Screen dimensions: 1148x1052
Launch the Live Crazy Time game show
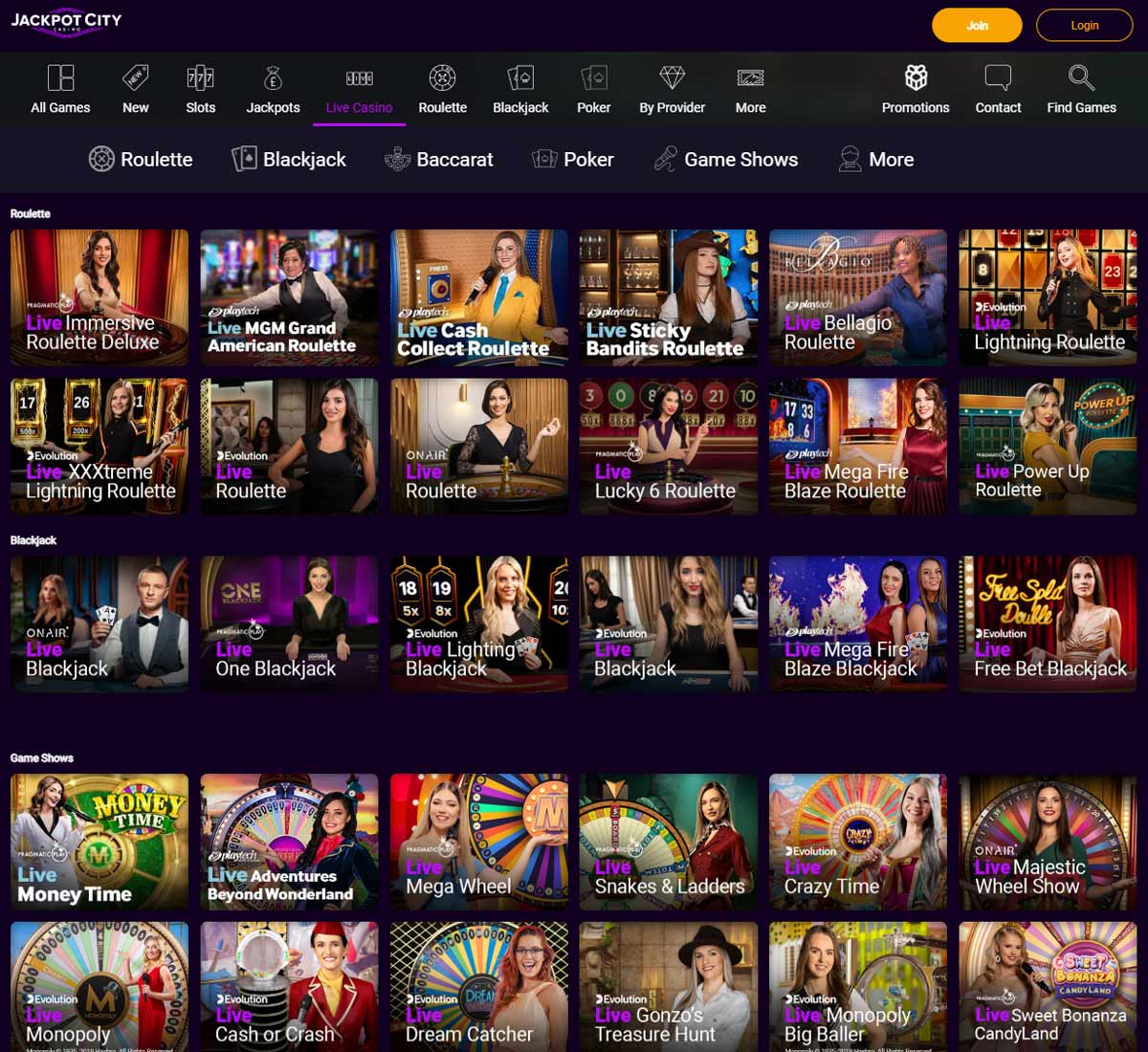(x=857, y=842)
